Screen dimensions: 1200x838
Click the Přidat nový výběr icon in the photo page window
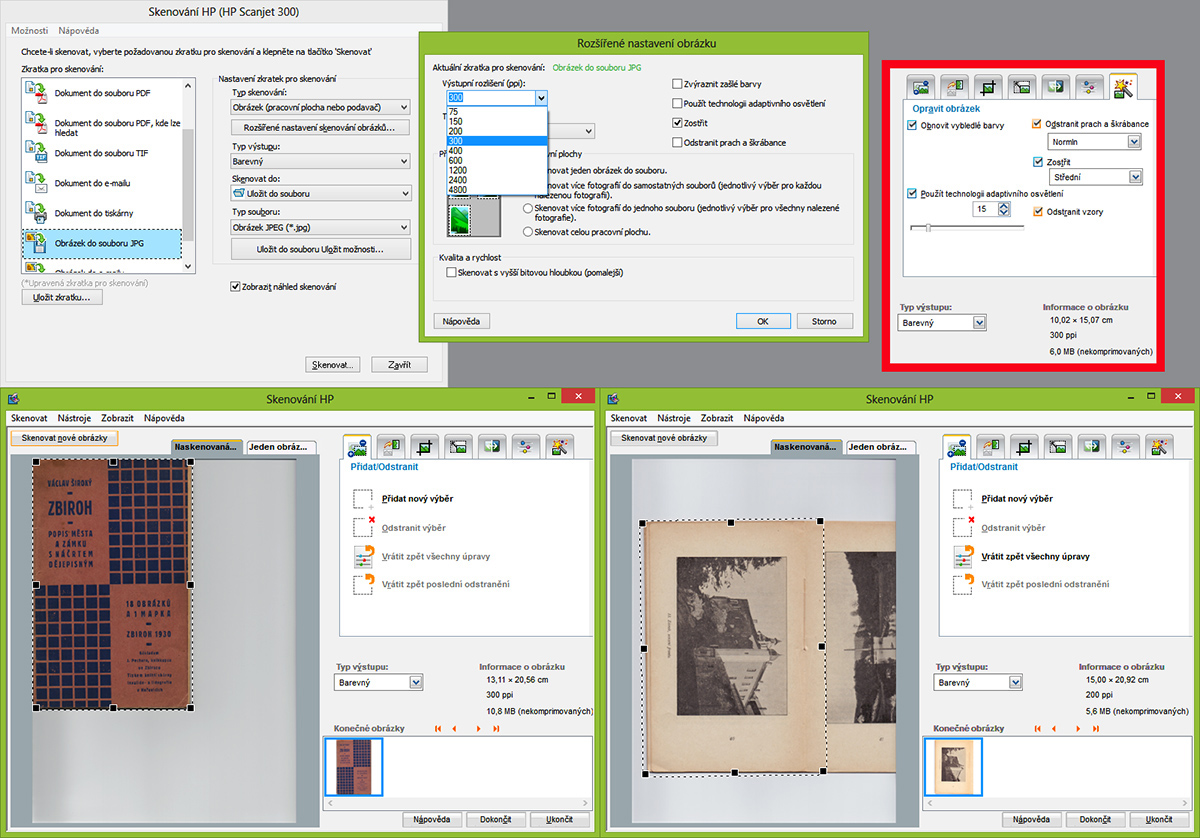(x=963, y=498)
